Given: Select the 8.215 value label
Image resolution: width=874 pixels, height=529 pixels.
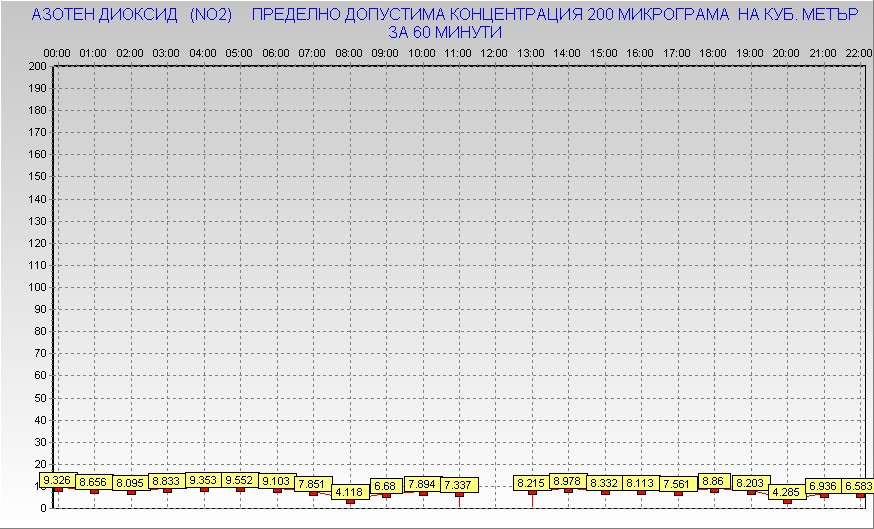Looking at the screenshot, I should coord(531,484).
